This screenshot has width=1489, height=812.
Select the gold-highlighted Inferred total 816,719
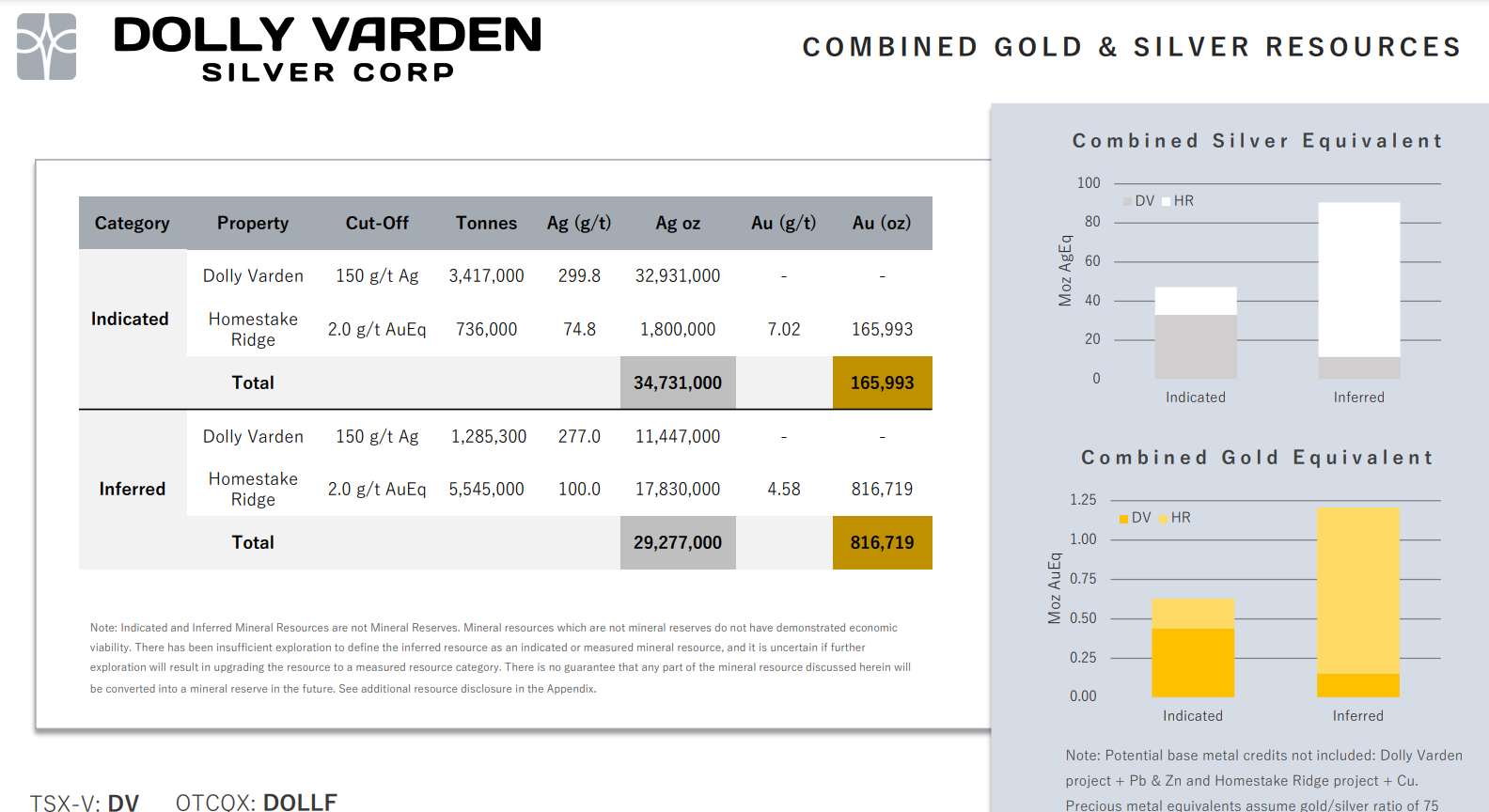coord(882,542)
